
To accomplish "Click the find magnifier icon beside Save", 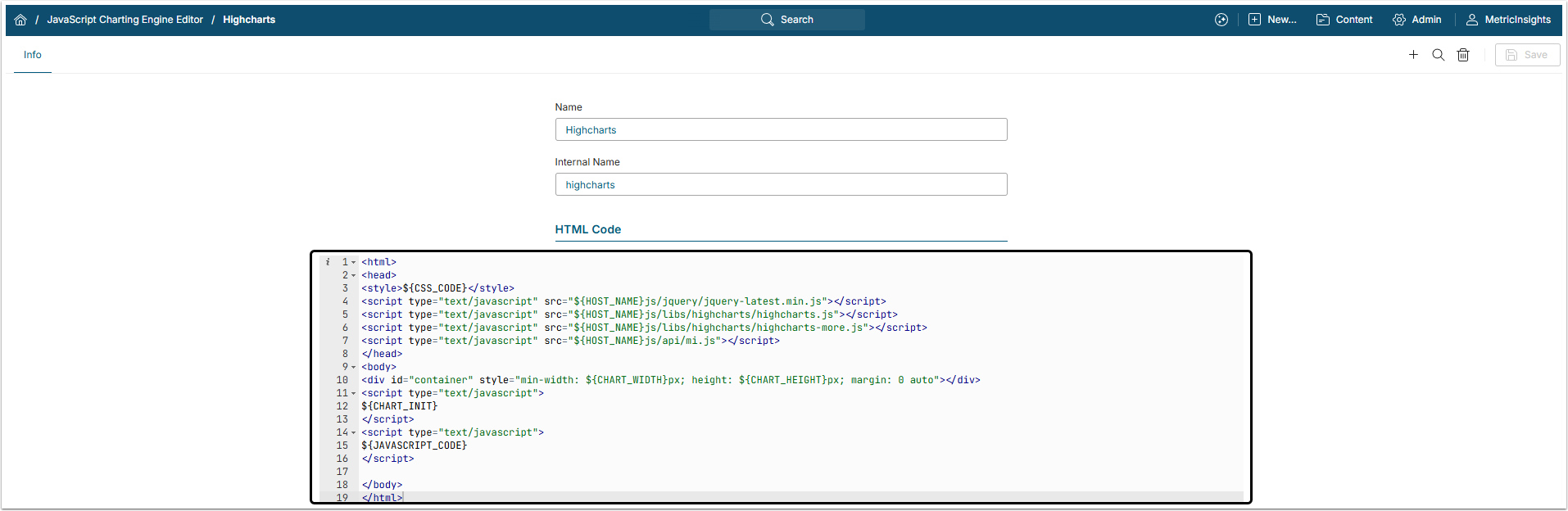I will point(1438,55).
